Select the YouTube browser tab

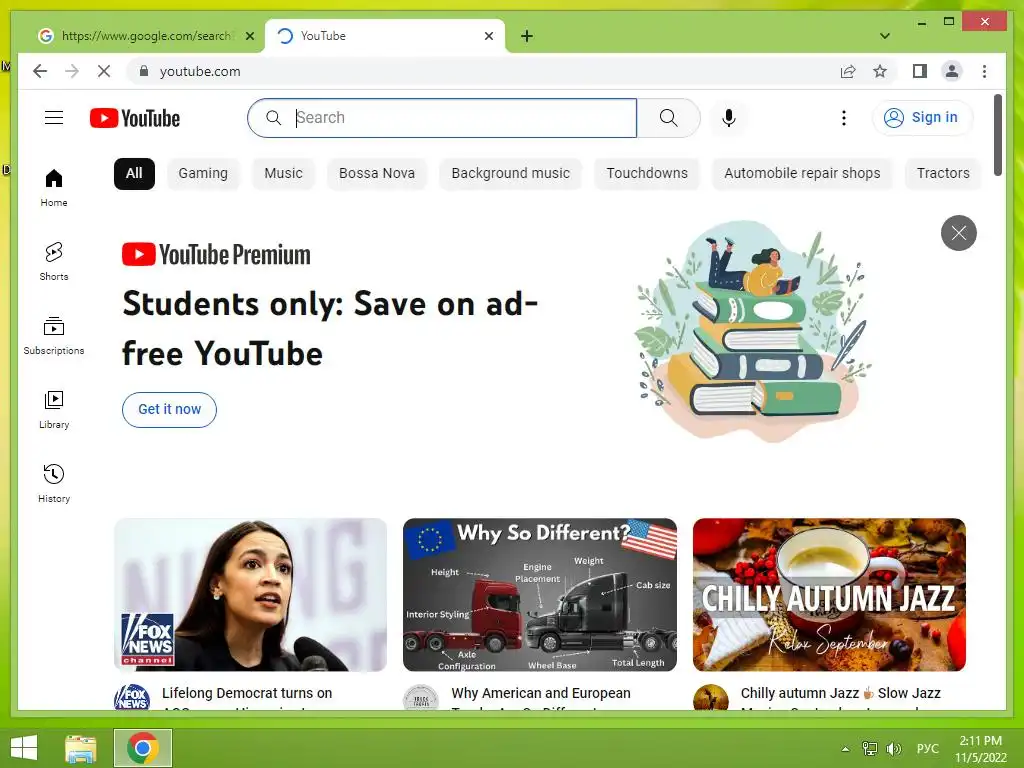pyautogui.click(x=385, y=36)
